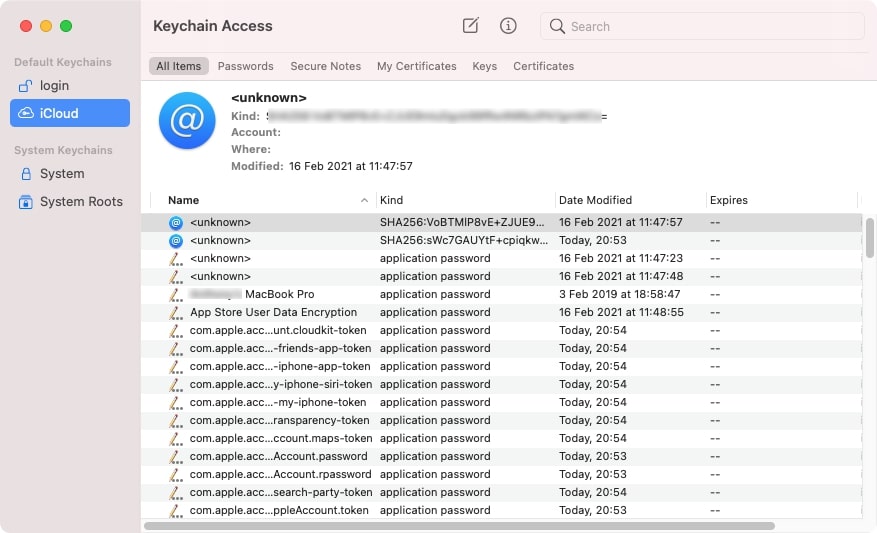The width and height of the screenshot is (877, 533).
Task: Select the 'MacBook Pro' application password entry
Action: [501, 295]
